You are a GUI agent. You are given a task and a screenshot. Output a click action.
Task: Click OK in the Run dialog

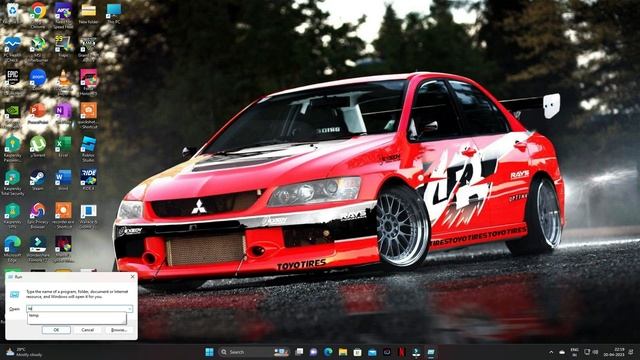(x=56, y=329)
